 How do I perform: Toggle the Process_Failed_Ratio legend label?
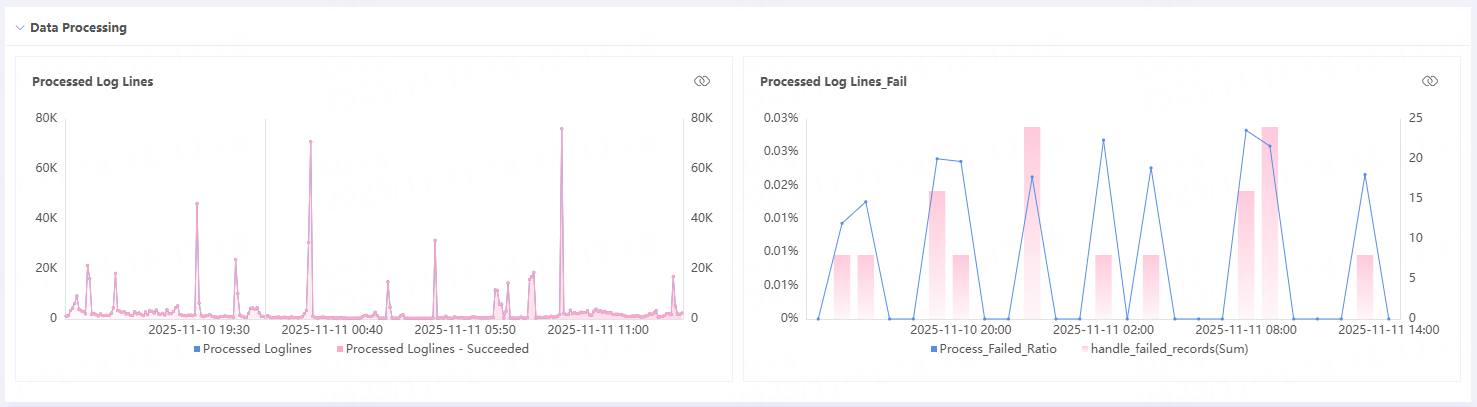998,349
